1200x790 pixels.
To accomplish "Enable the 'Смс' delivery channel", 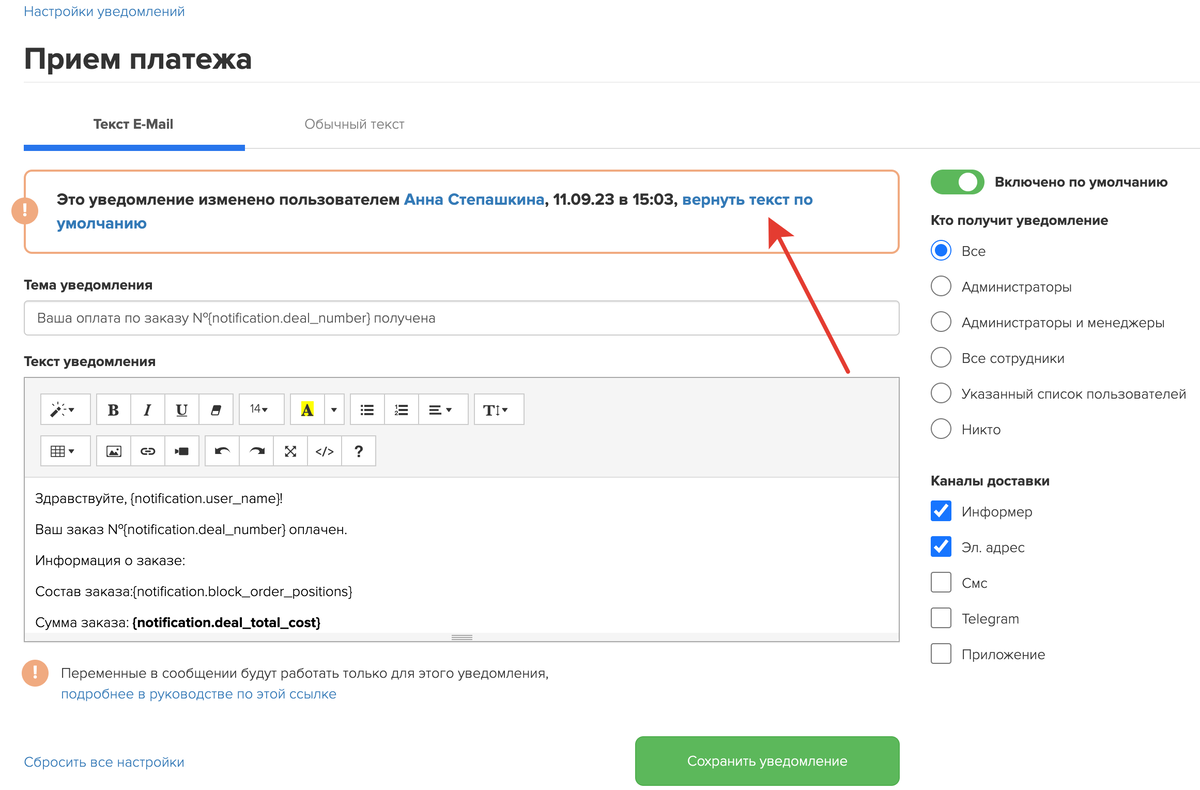I will click(x=941, y=583).
